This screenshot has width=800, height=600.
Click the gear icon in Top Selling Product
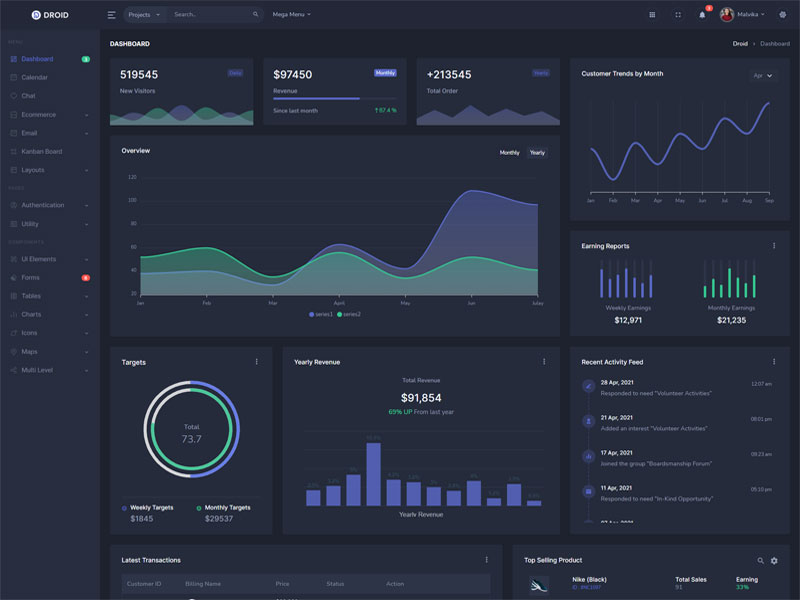coord(774,561)
